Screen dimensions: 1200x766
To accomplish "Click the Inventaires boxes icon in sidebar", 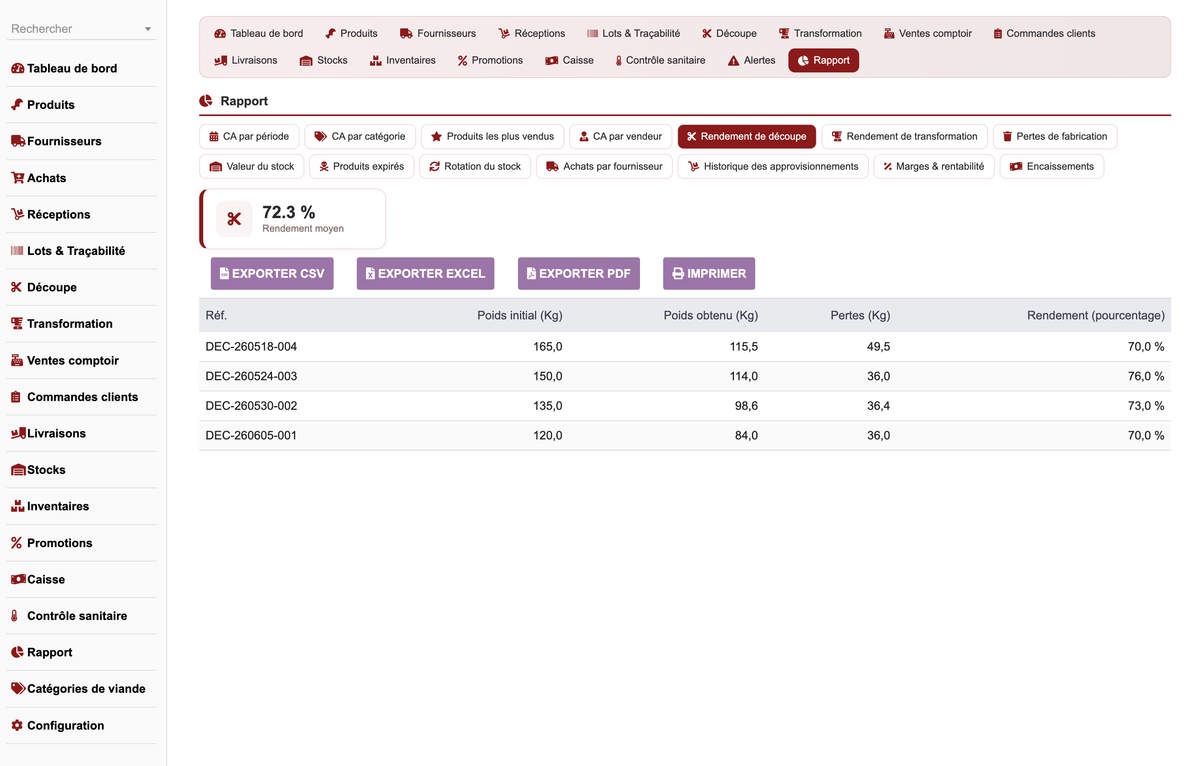I will [x=17, y=507].
